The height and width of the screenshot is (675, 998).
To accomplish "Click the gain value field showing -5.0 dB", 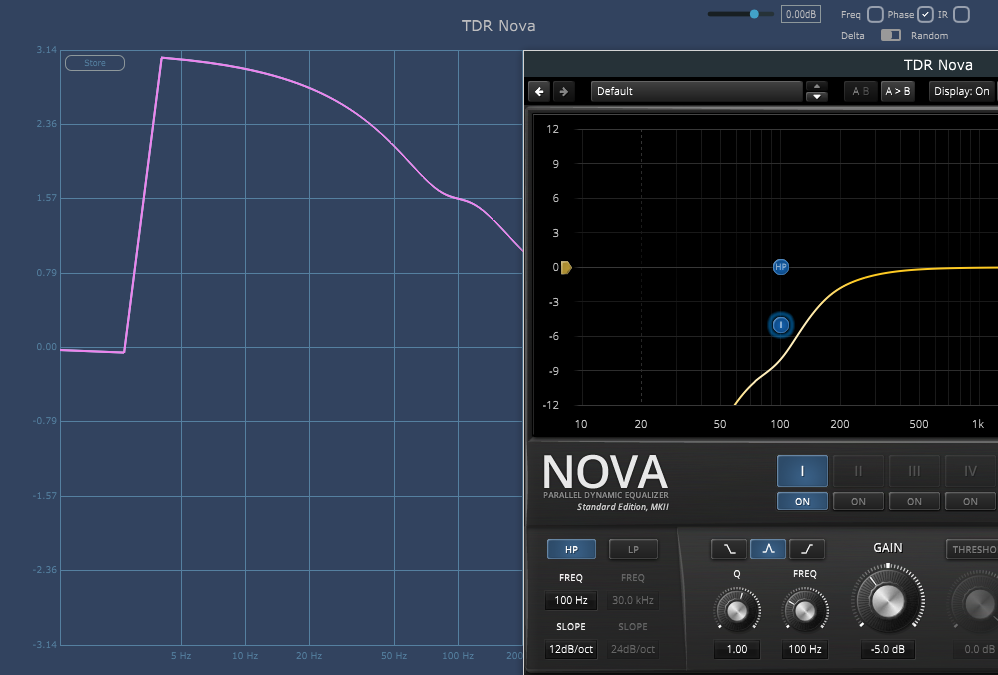I will pyautogui.click(x=888, y=650).
